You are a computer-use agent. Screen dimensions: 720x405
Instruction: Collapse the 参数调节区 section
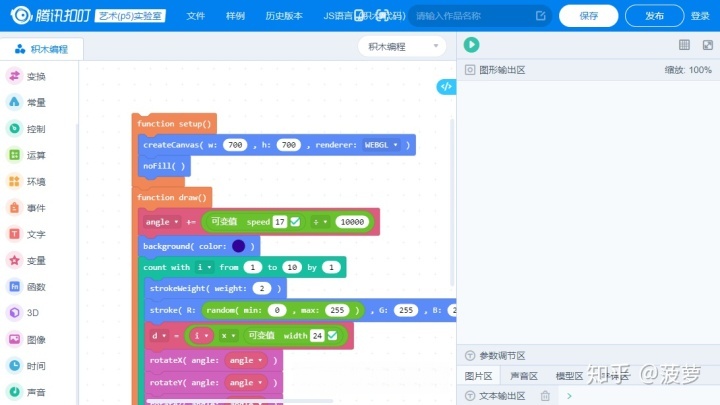470,355
